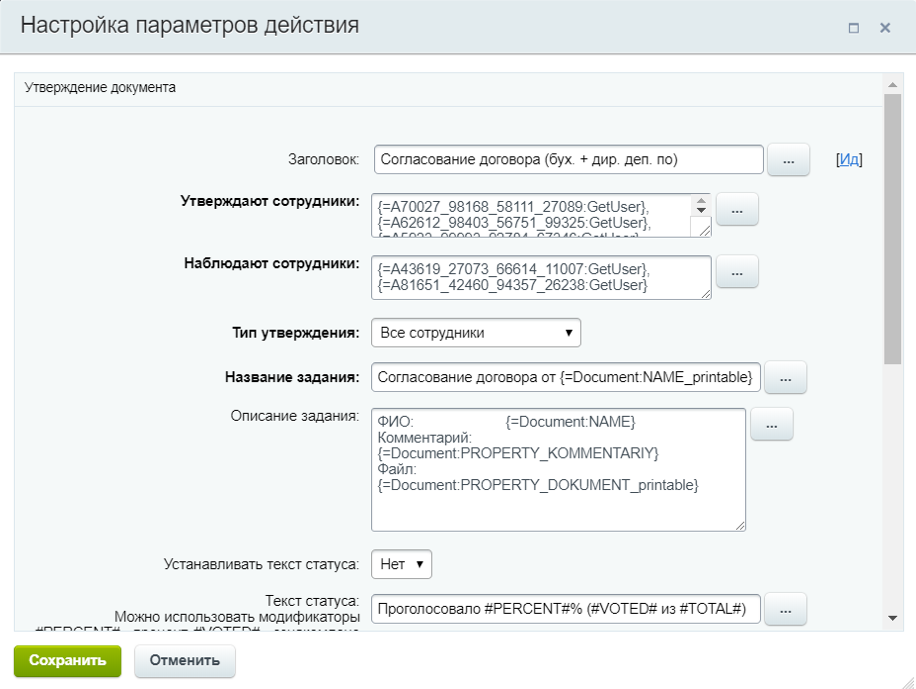The image size is (916, 689).
Task: Focus the Описание задания textarea
Action: (x=558, y=470)
